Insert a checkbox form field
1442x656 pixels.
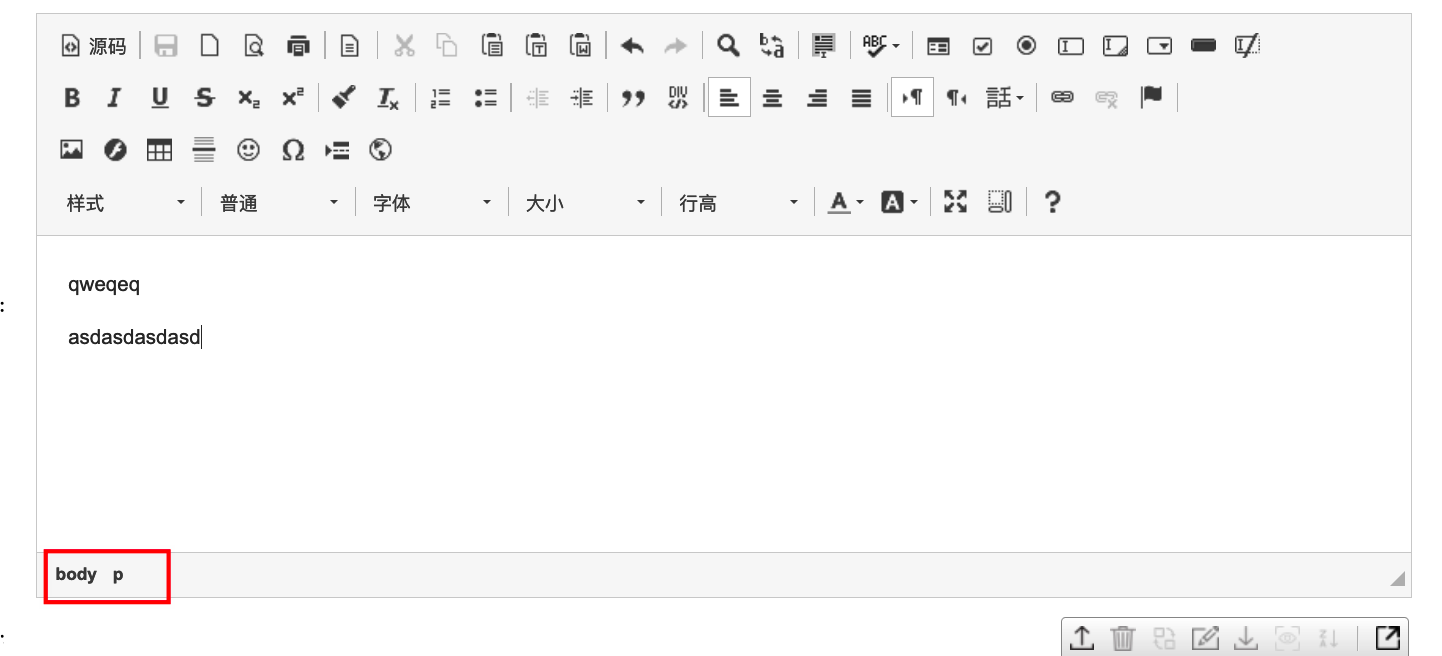(983, 45)
